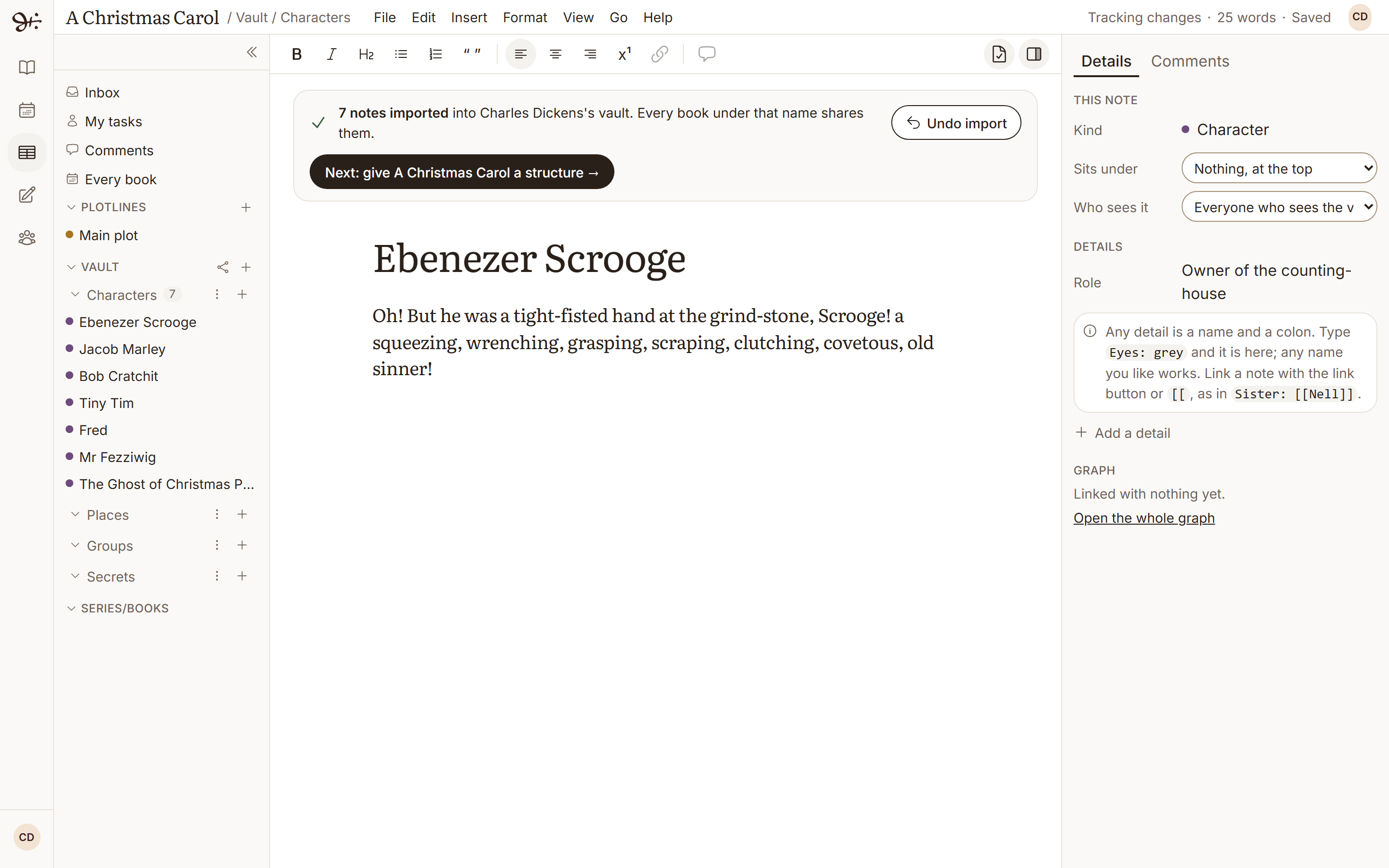Center align the text
Viewport: 1389px width, 868px height.
pyautogui.click(x=556, y=54)
